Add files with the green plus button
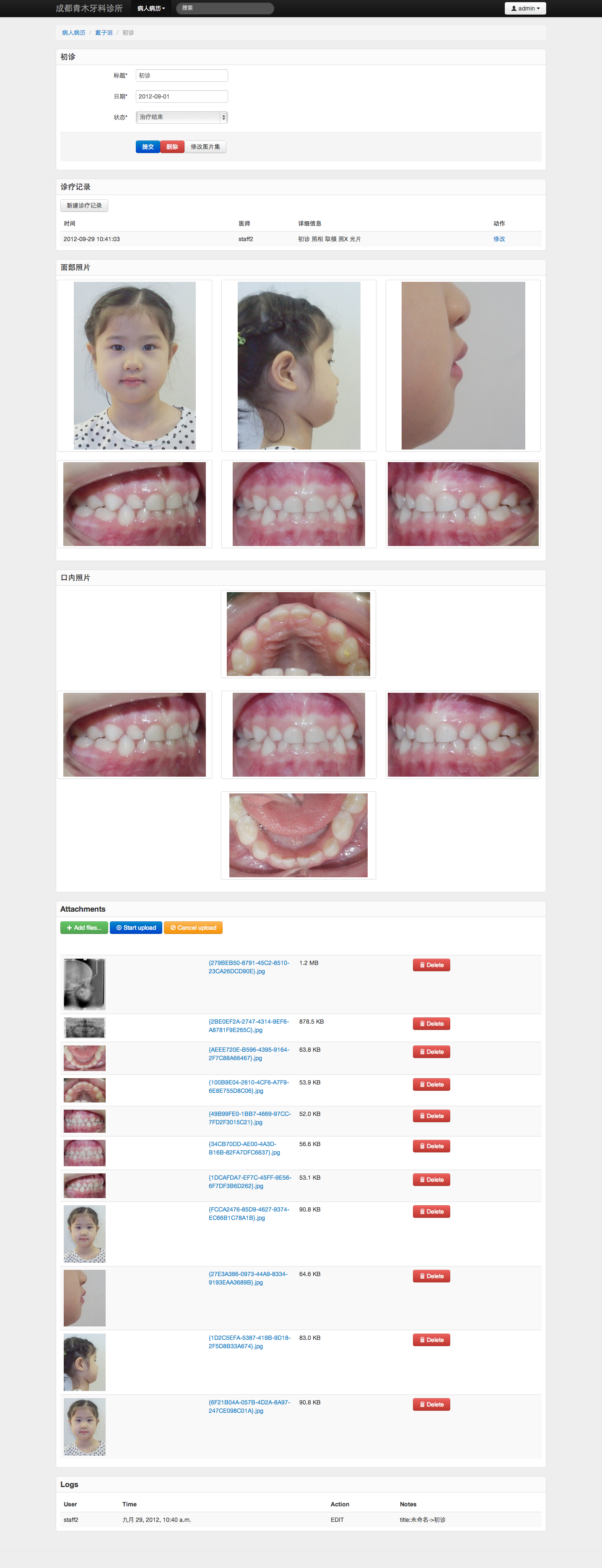 coord(84,928)
